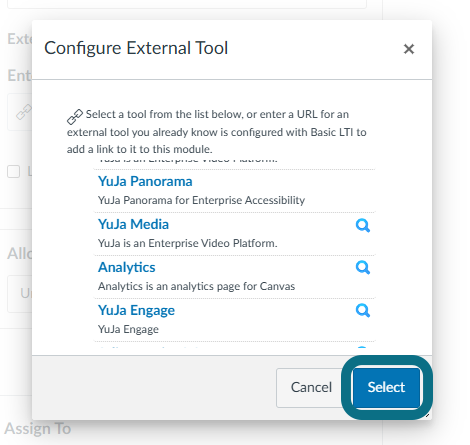Click the link icon before the instructions
Image resolution: width=470 pixels, height=445 pixels.
75,116
